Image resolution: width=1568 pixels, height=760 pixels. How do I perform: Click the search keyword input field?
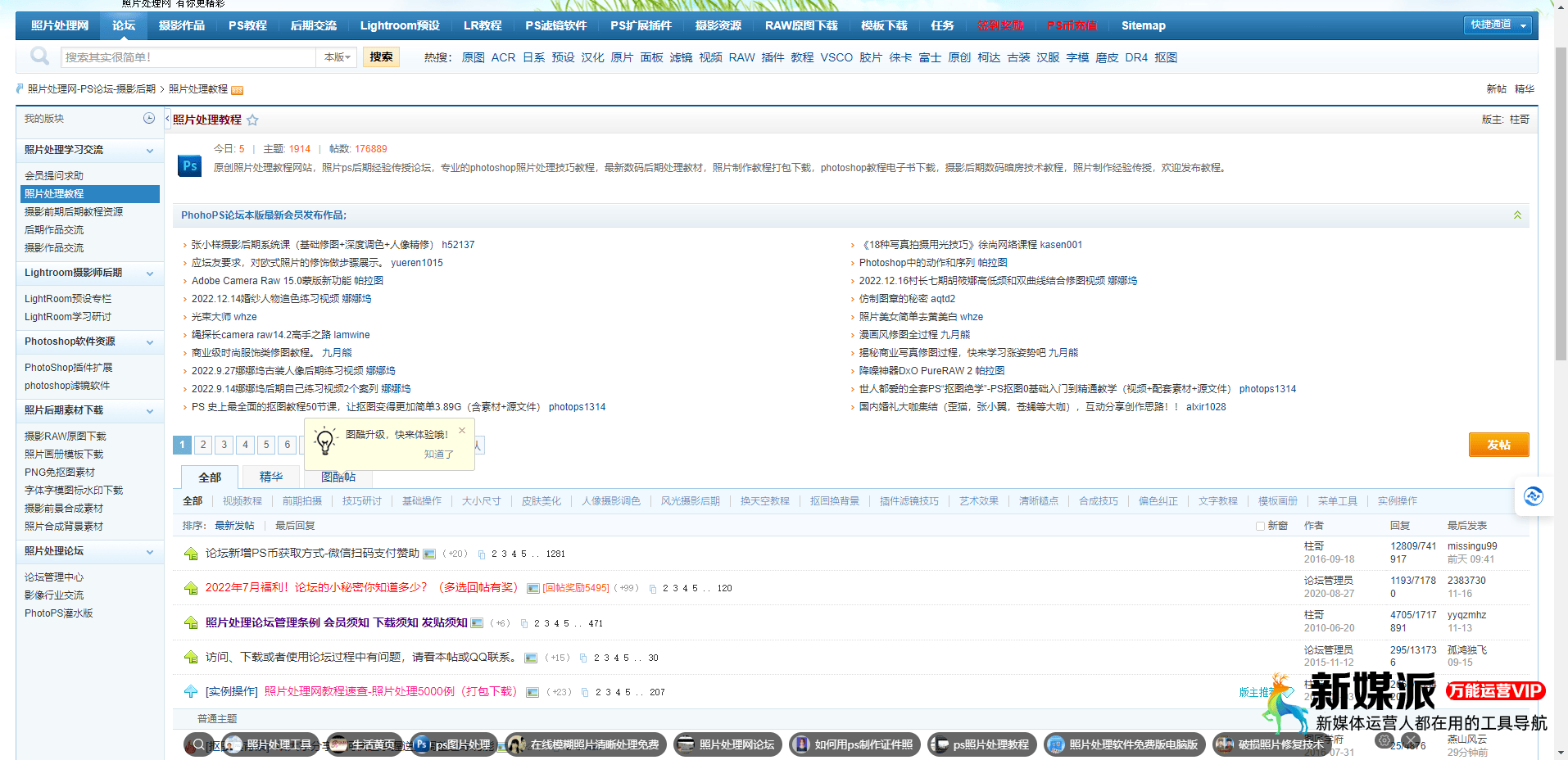(188, 57)
